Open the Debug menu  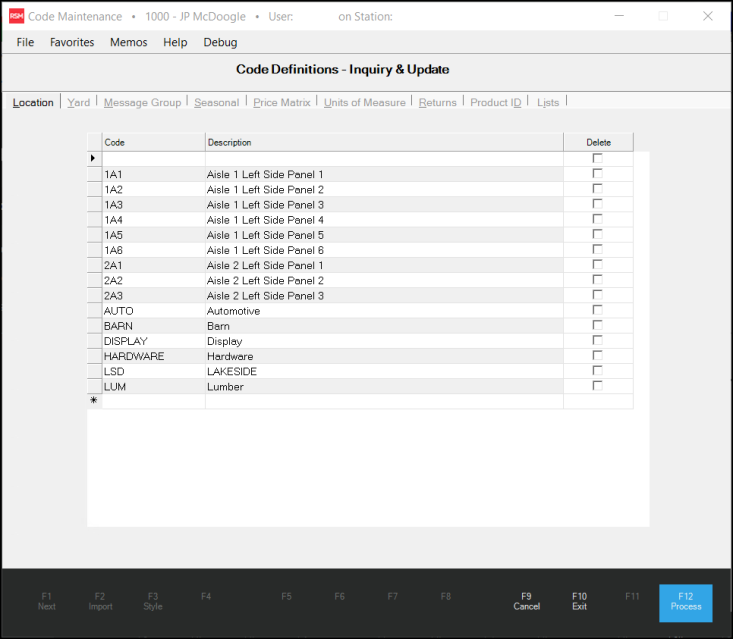point(220,43)
